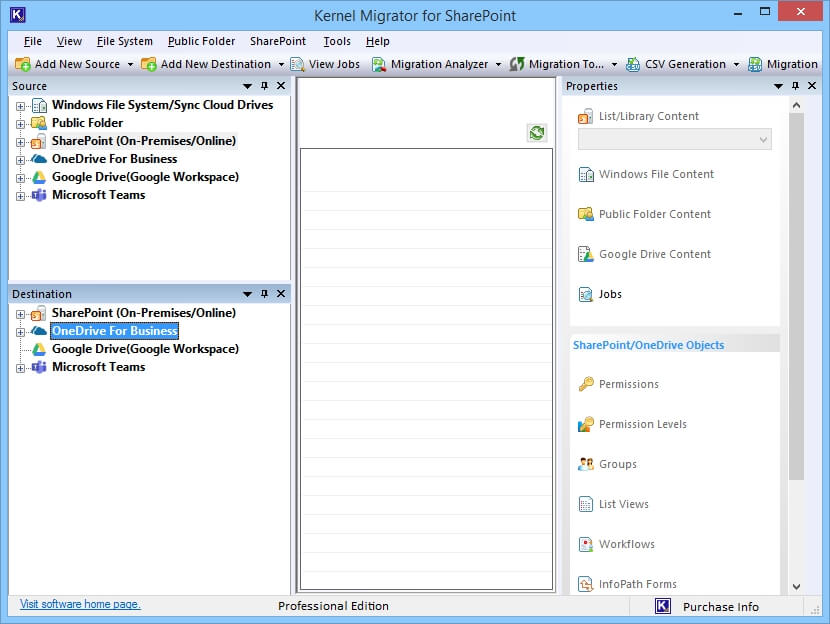Viewport: 830px width, 624px height.
Task: Open the List/Library Content combo box
Action: (x=674, y=140)
